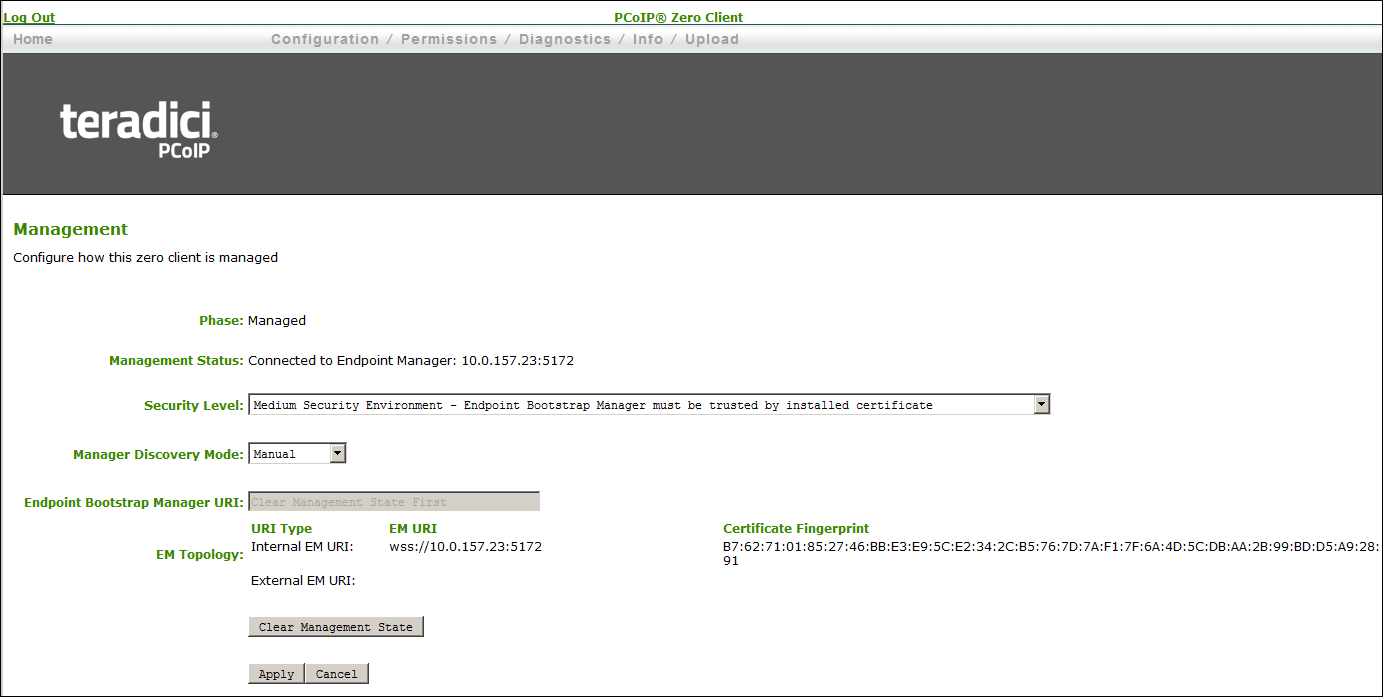The width and height of the screenshot is (1383, 697).
Task: Click the PCoIP® Zero Client title
Action: 679,17
